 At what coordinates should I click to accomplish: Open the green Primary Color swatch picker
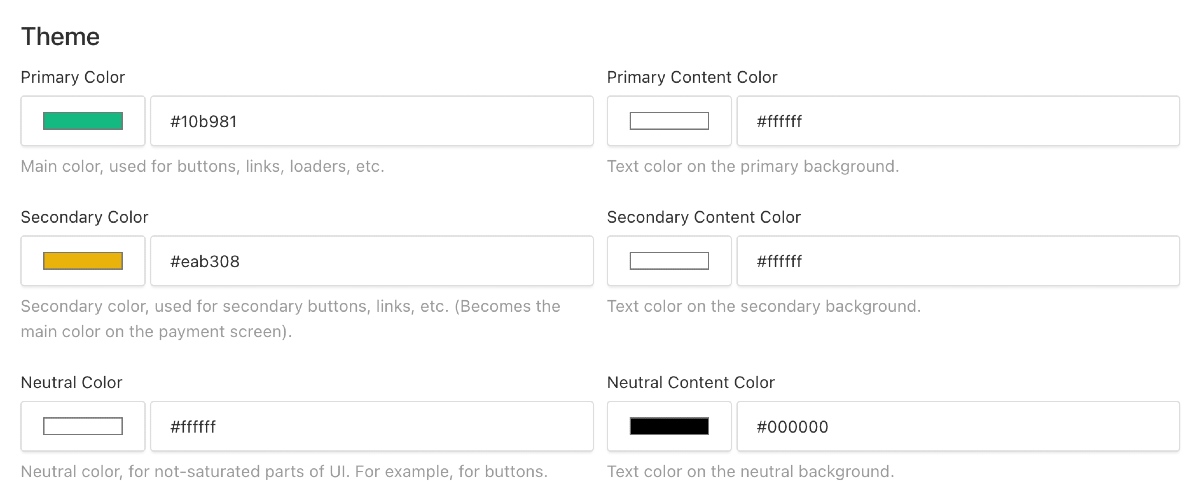(83, 121)
